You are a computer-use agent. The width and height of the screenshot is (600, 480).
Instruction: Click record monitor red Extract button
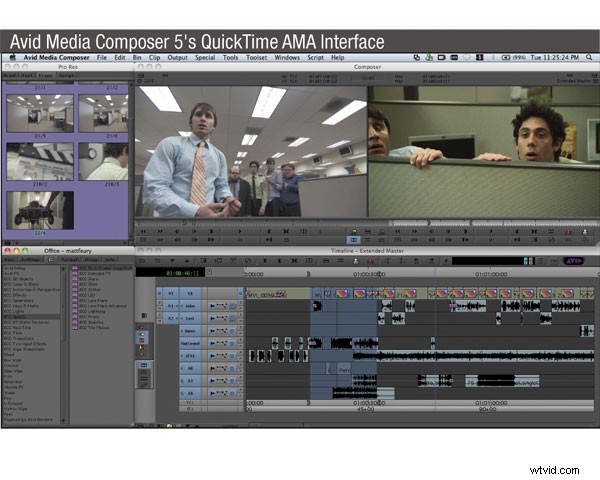[568, 232]
